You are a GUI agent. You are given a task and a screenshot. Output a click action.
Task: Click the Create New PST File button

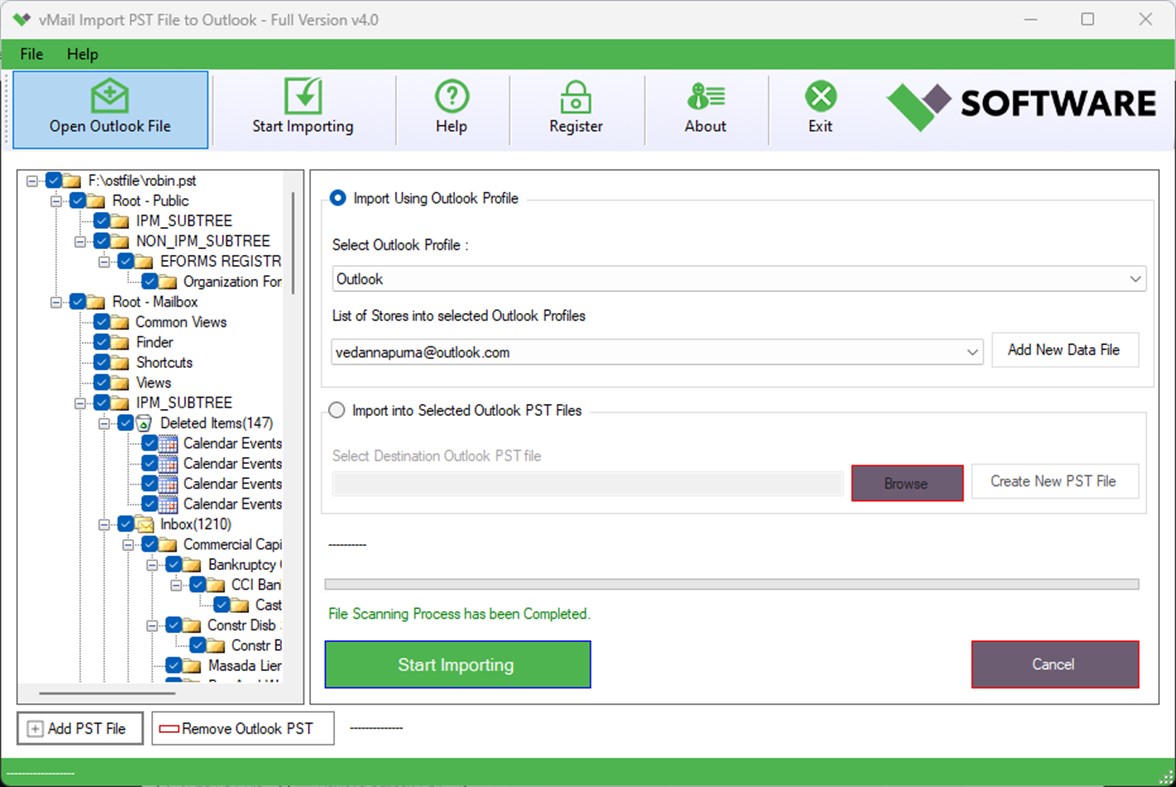pos(1055,481)
